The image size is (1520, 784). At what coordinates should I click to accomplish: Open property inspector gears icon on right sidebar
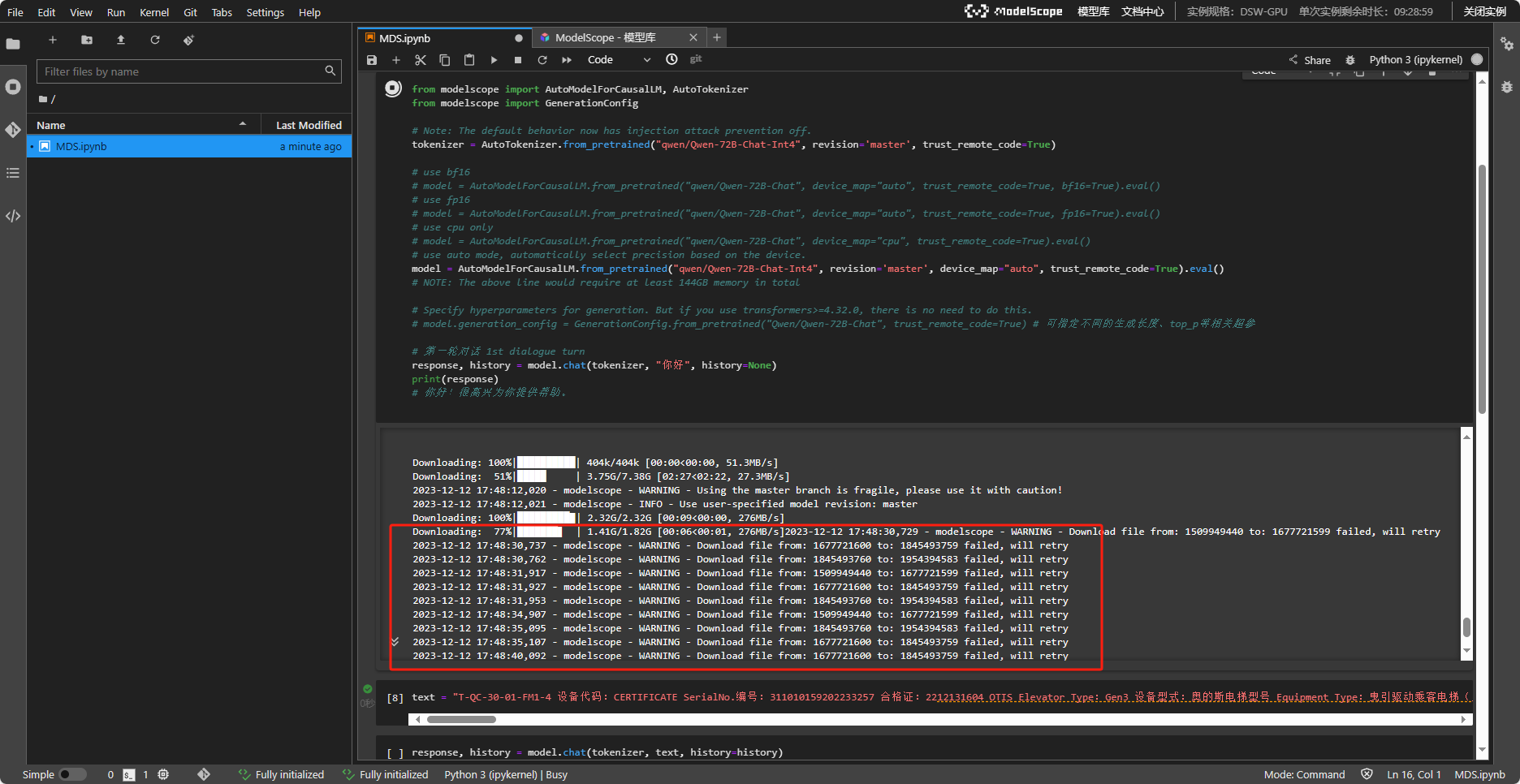click(x=1507, y=44)
